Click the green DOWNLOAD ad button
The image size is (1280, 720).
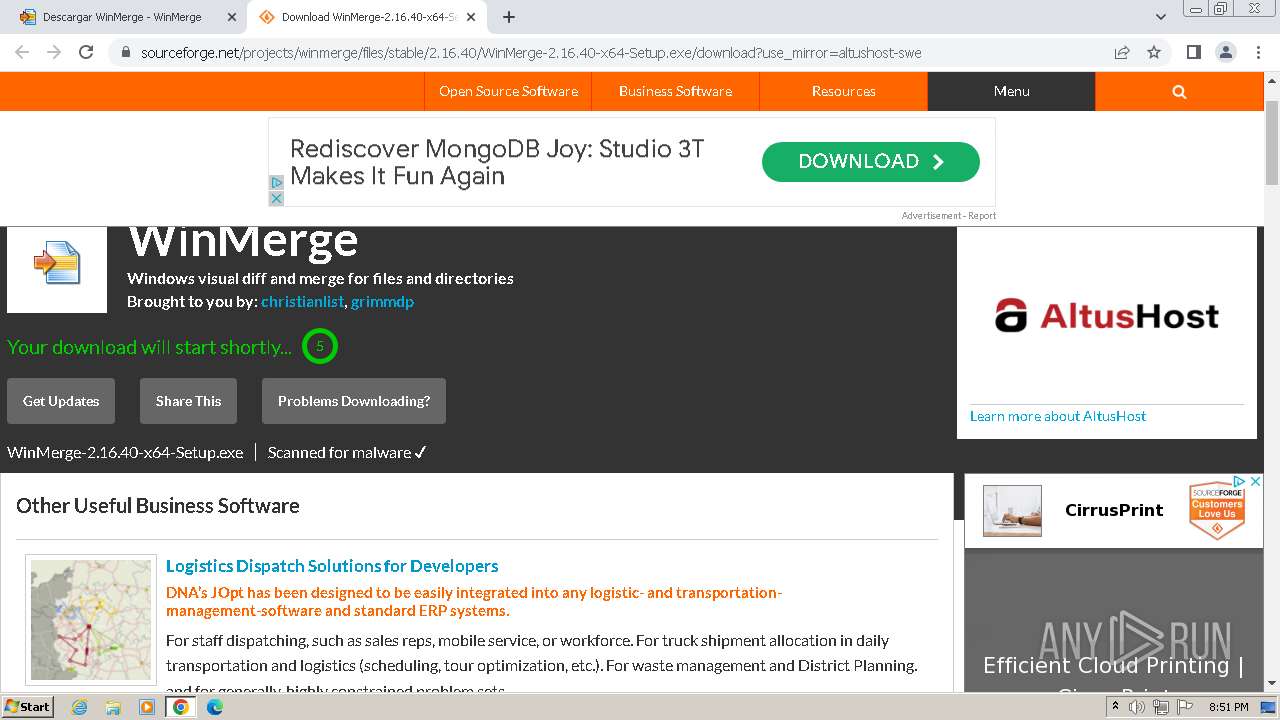[870, 161]
